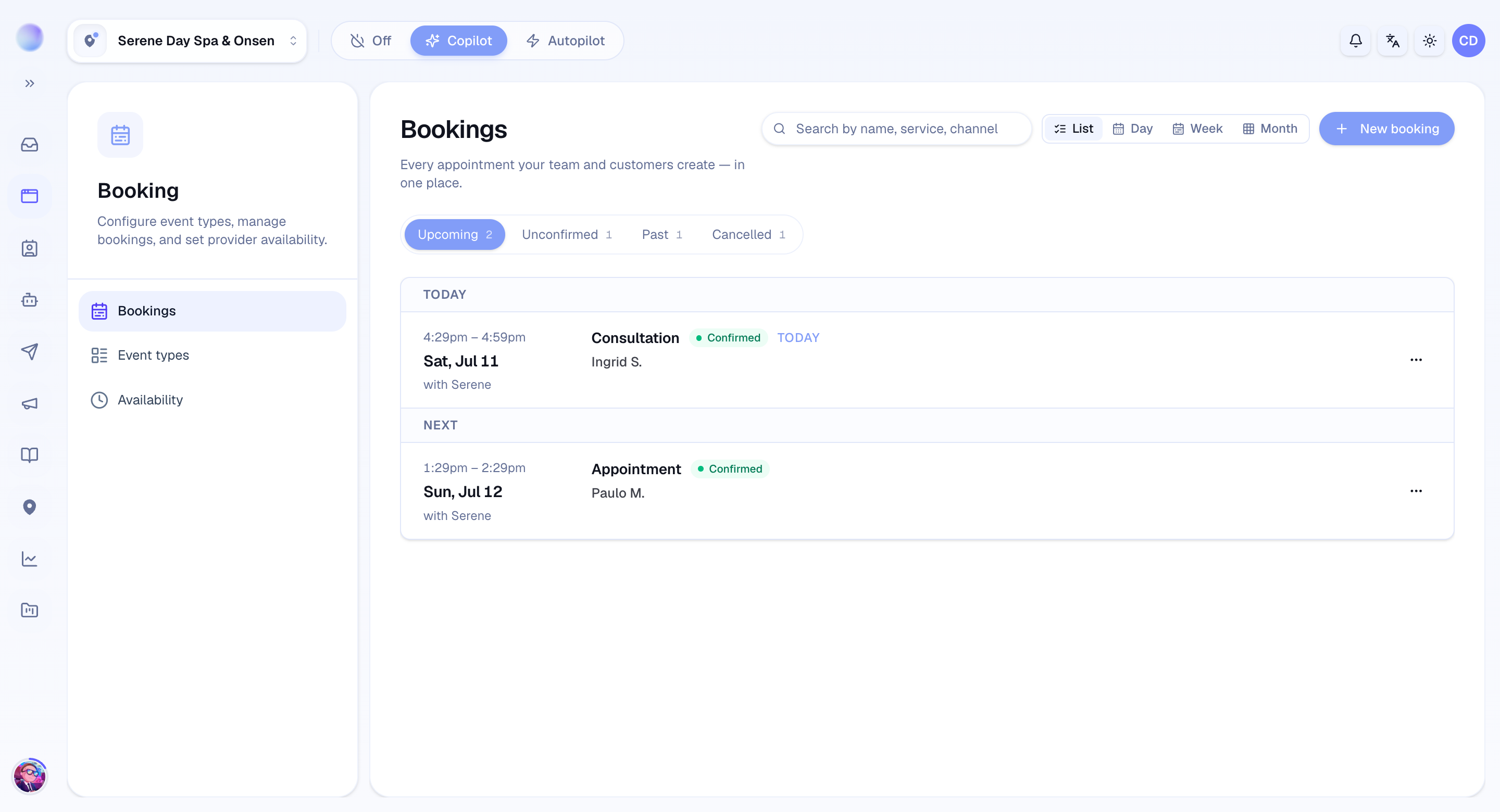Open the Unconfirmed tab
The width and height of the screenshot is (1500, 812).
(567, 235)
